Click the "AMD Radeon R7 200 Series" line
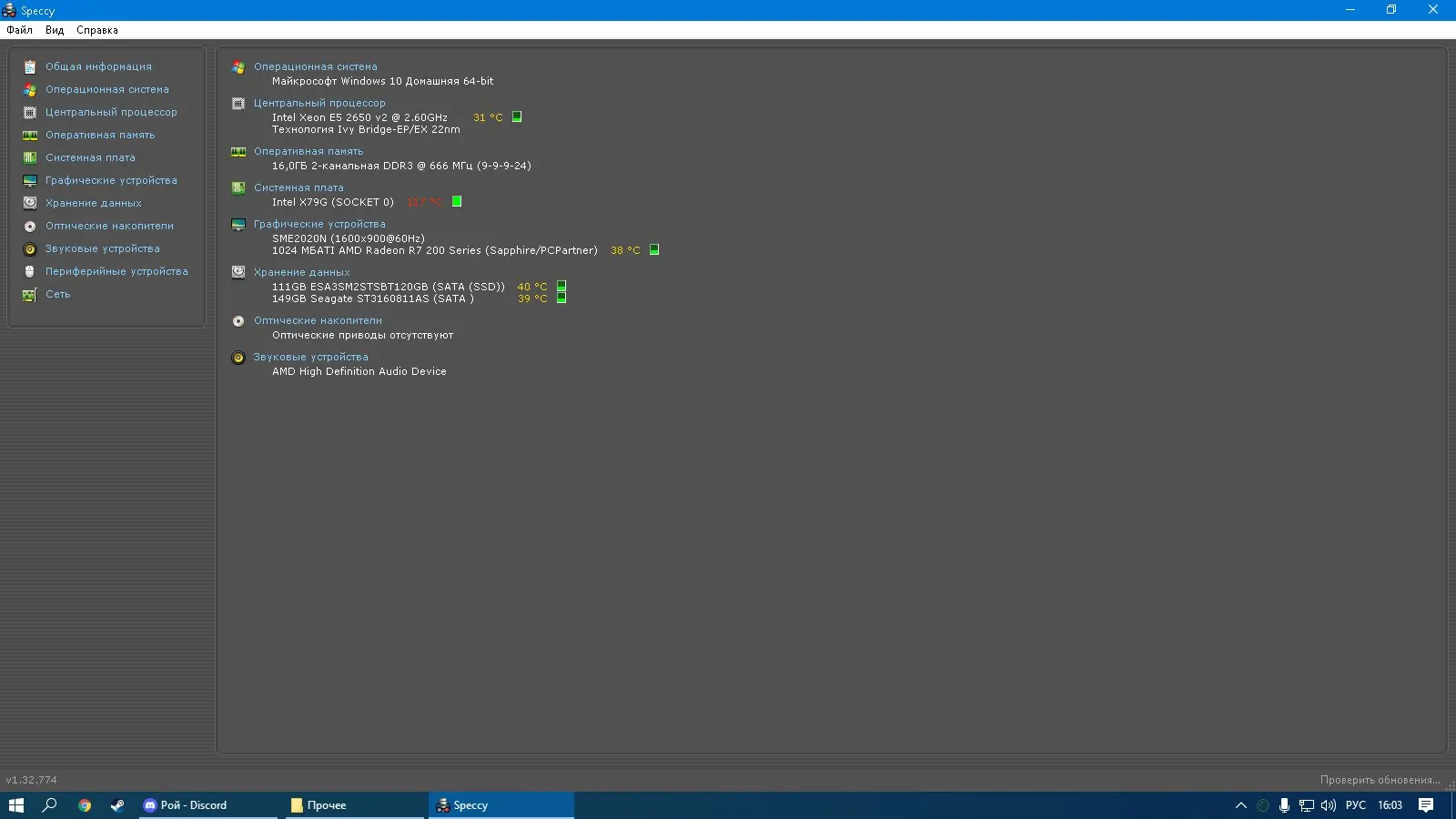Screen dimensions: 1456x819 [435, 250]
